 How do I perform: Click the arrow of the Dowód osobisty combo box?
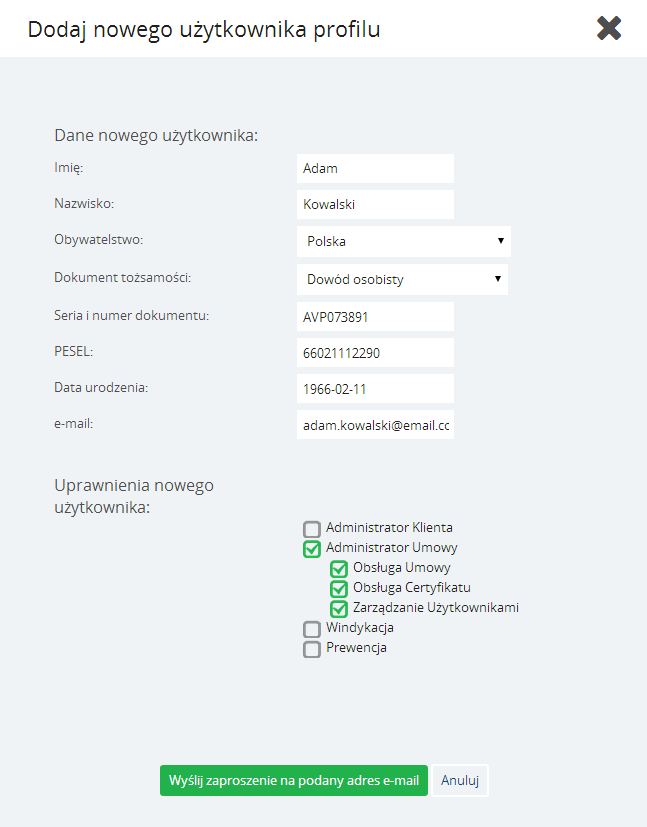coord(497,278)
